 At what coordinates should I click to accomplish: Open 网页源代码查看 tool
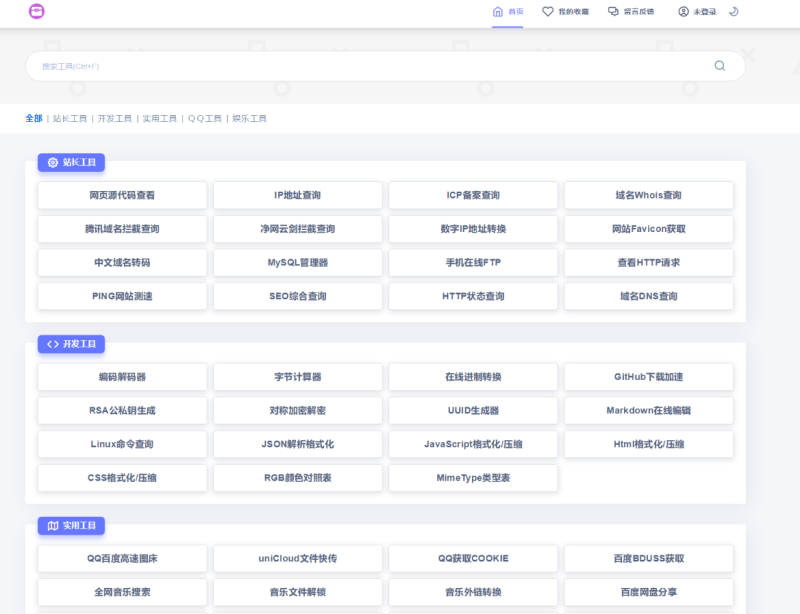(122, 195)
